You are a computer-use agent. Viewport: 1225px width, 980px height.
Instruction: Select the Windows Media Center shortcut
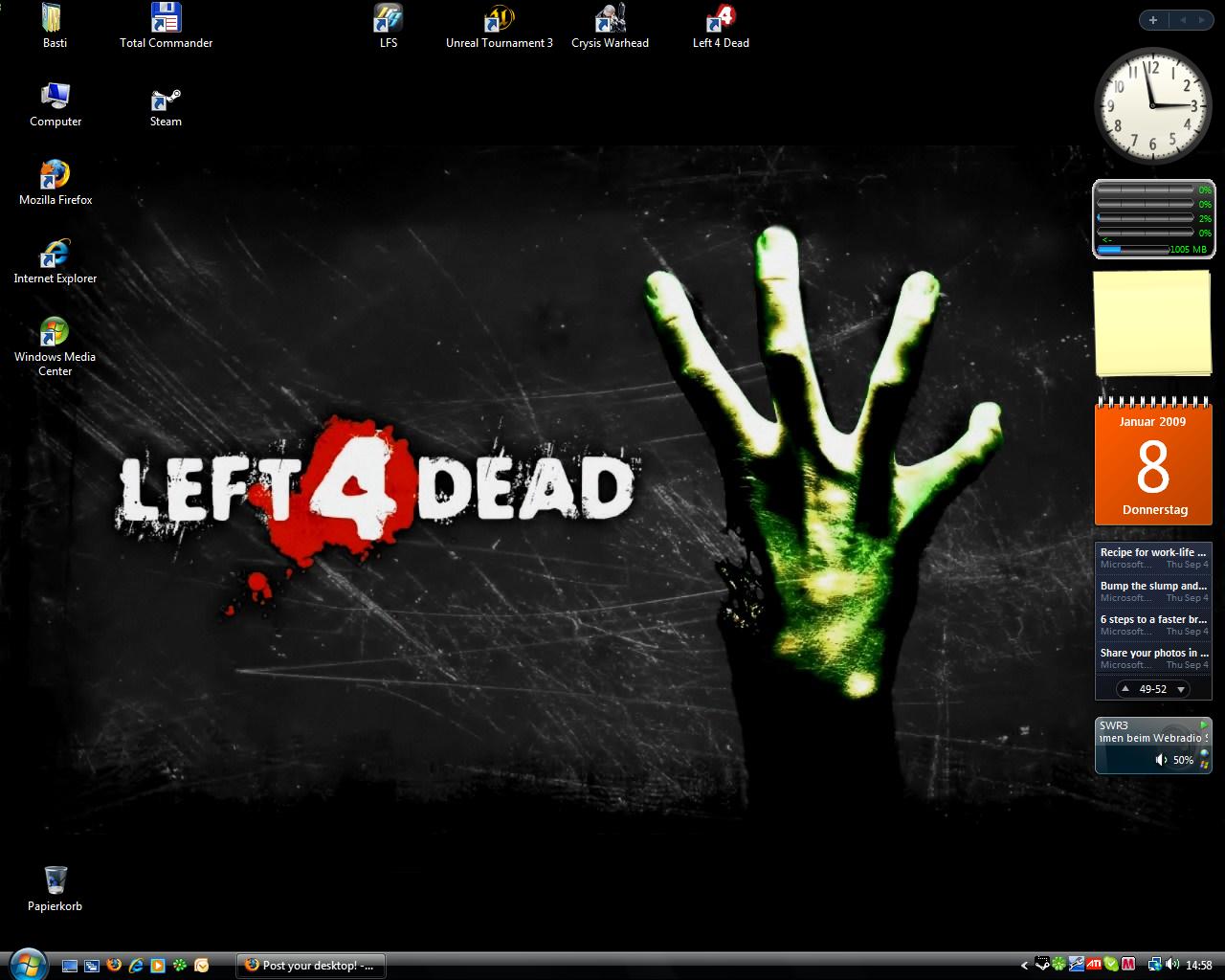(x=55, y=346)
